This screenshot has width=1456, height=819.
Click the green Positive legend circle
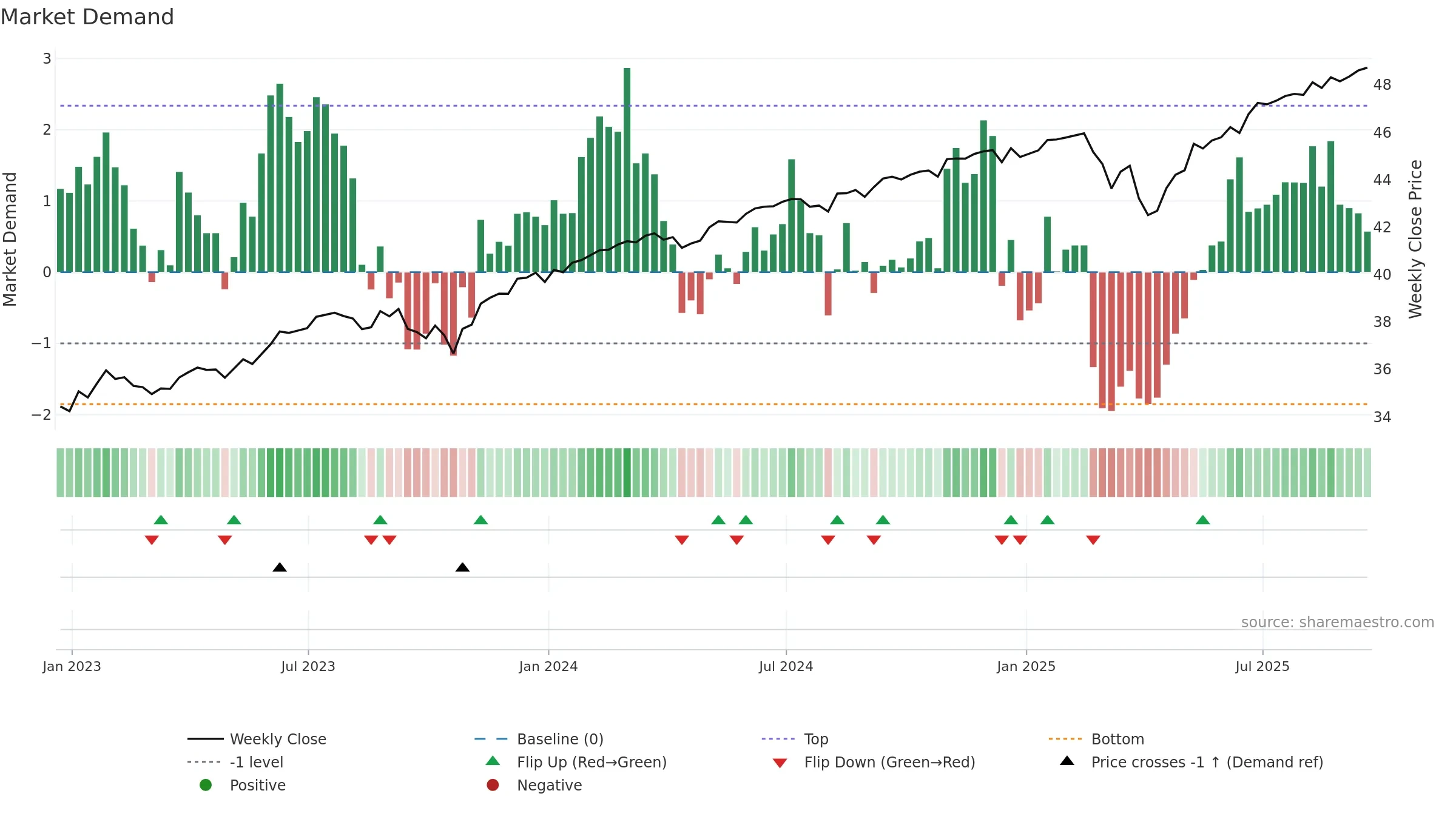point(206,785)
